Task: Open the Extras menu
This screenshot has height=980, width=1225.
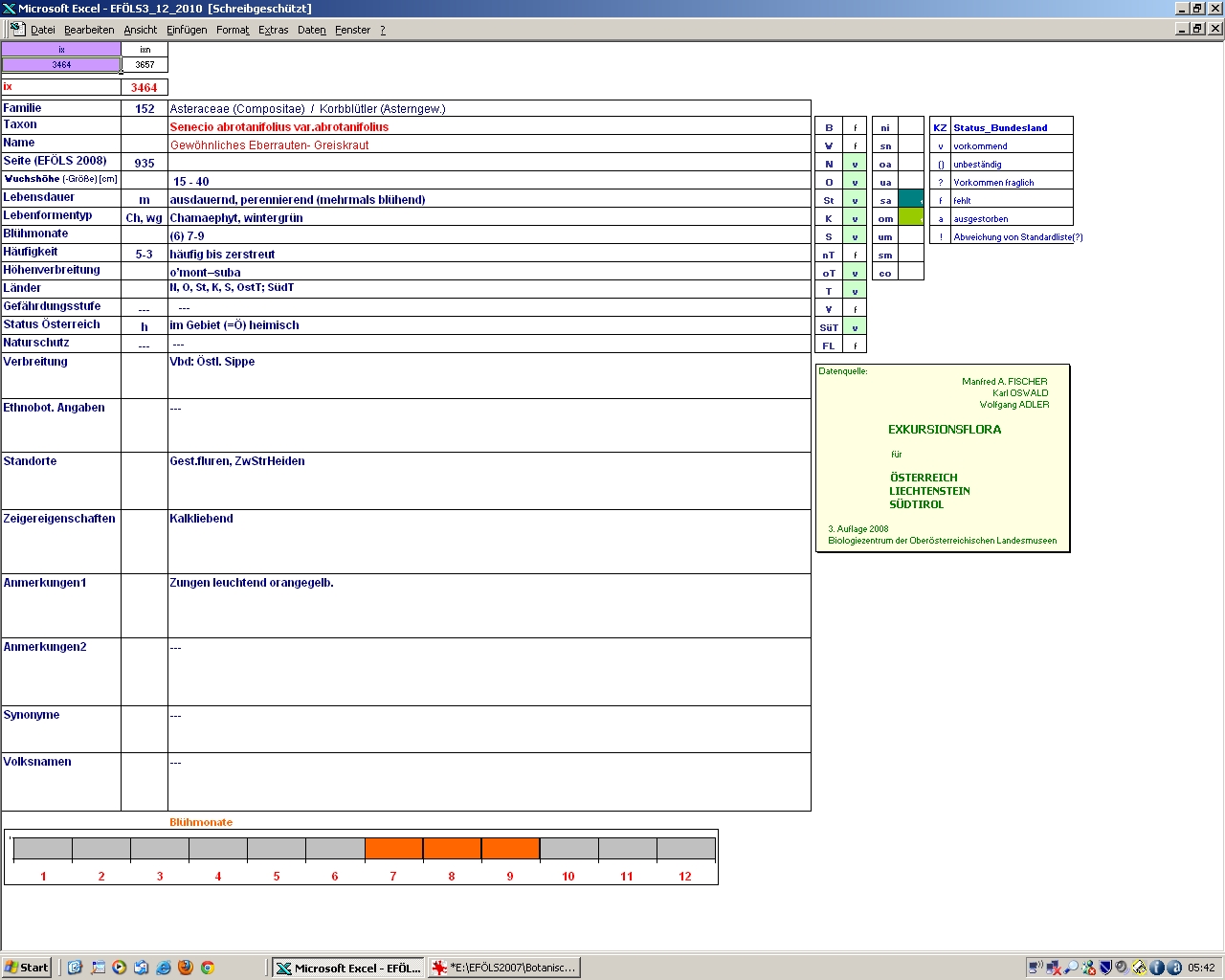Action: coord(273,30)
